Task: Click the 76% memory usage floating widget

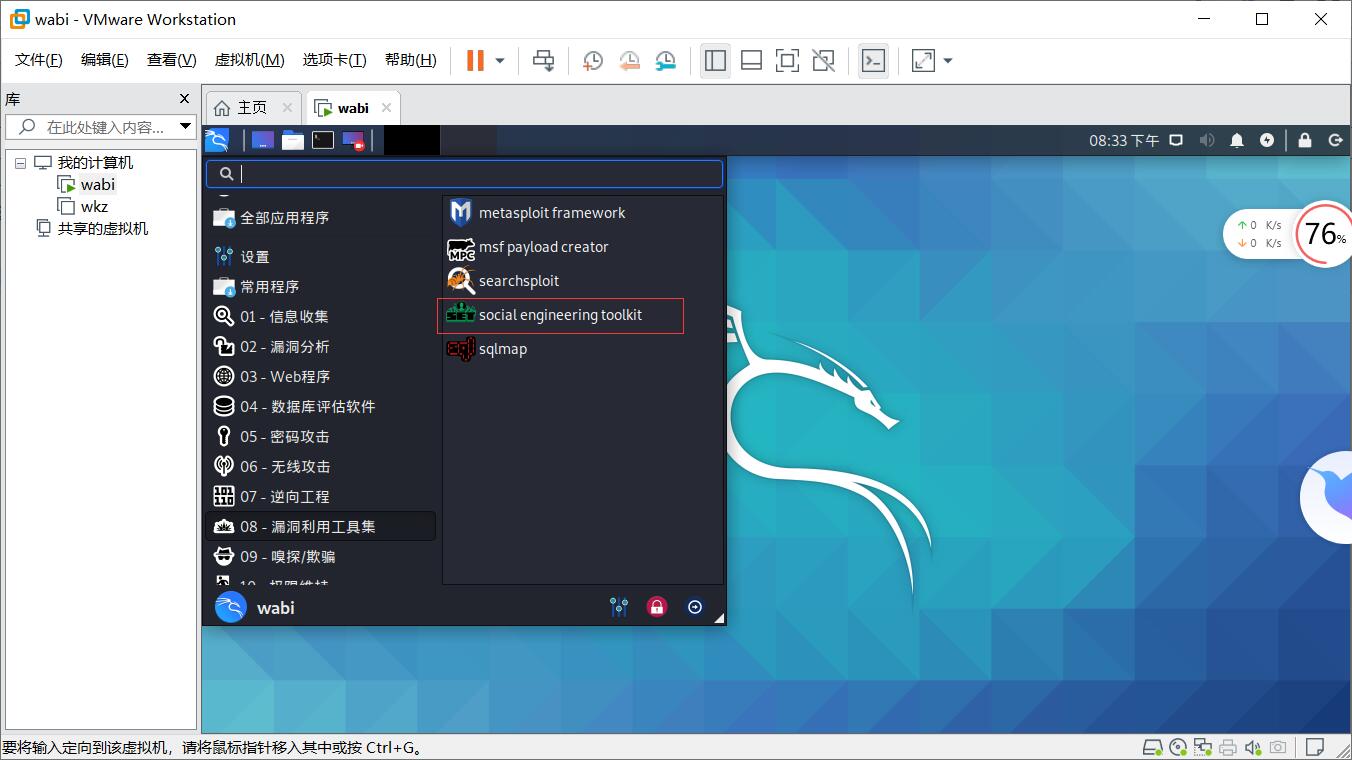Action: click(x=1324, y=234)
